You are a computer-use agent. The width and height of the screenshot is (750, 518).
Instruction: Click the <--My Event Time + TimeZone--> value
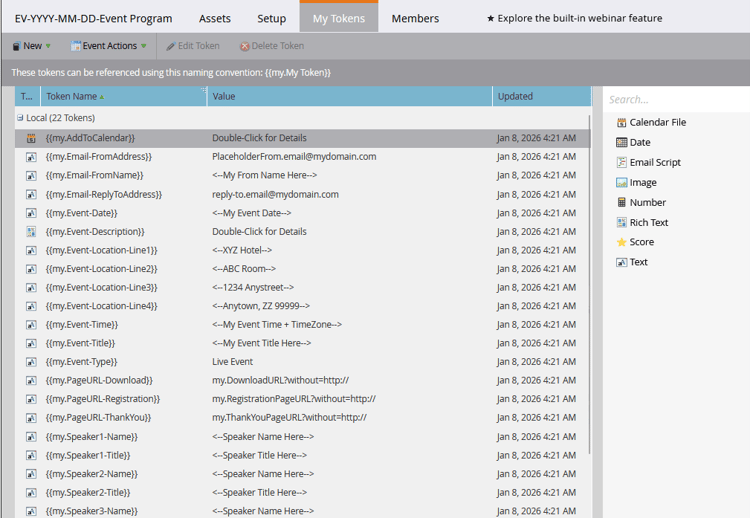pos(277,325)
